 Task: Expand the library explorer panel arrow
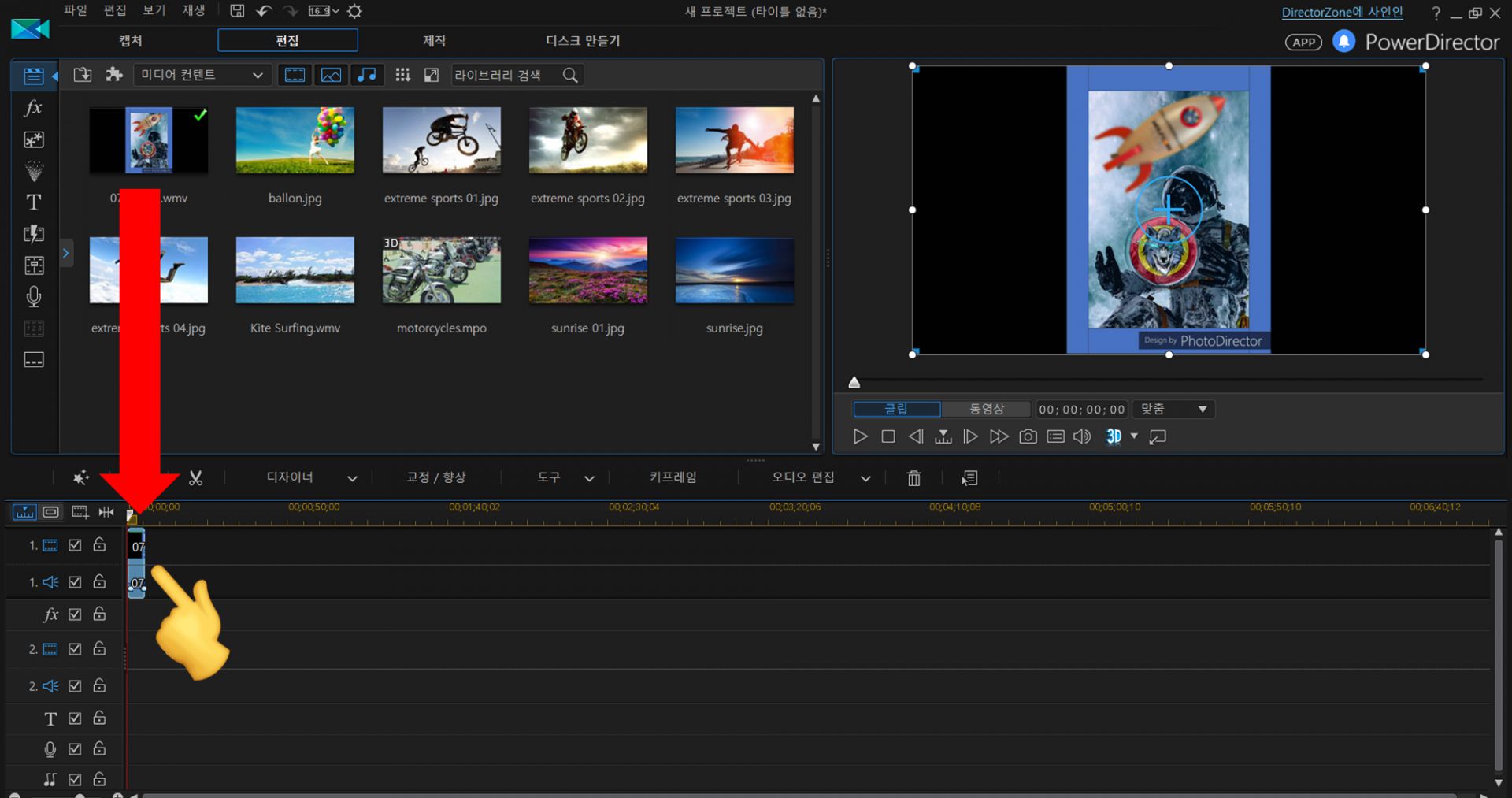[x=66, y=253]
